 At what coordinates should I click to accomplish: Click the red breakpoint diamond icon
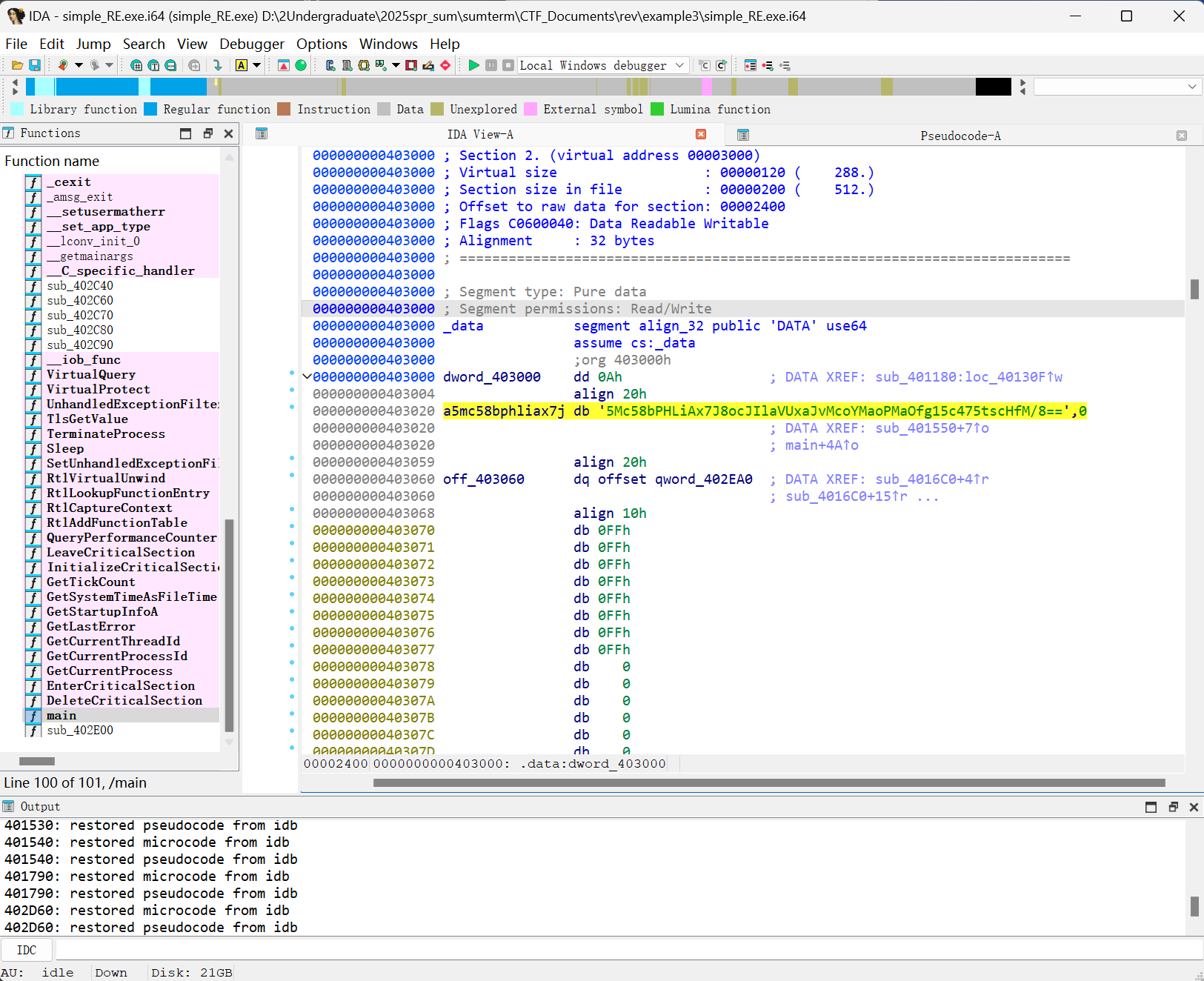pos(445,65)
